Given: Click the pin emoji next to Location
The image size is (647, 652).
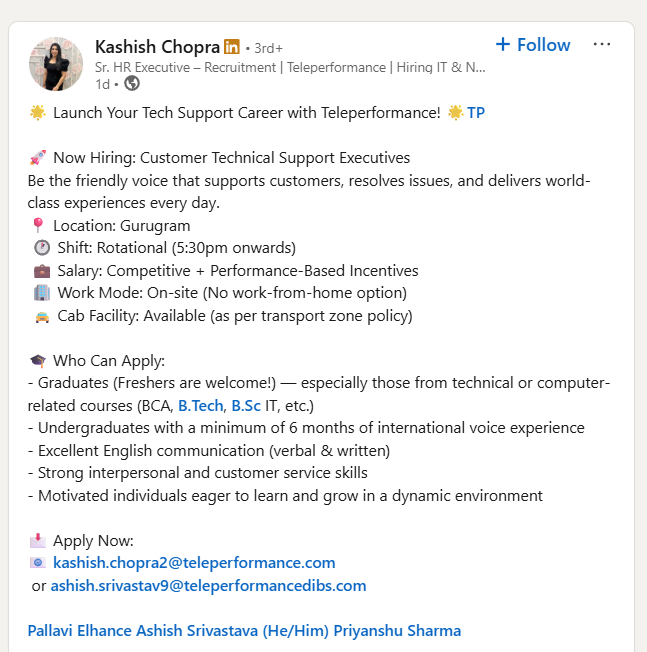Looking at the screenshot, I should (x=38, y=226).
